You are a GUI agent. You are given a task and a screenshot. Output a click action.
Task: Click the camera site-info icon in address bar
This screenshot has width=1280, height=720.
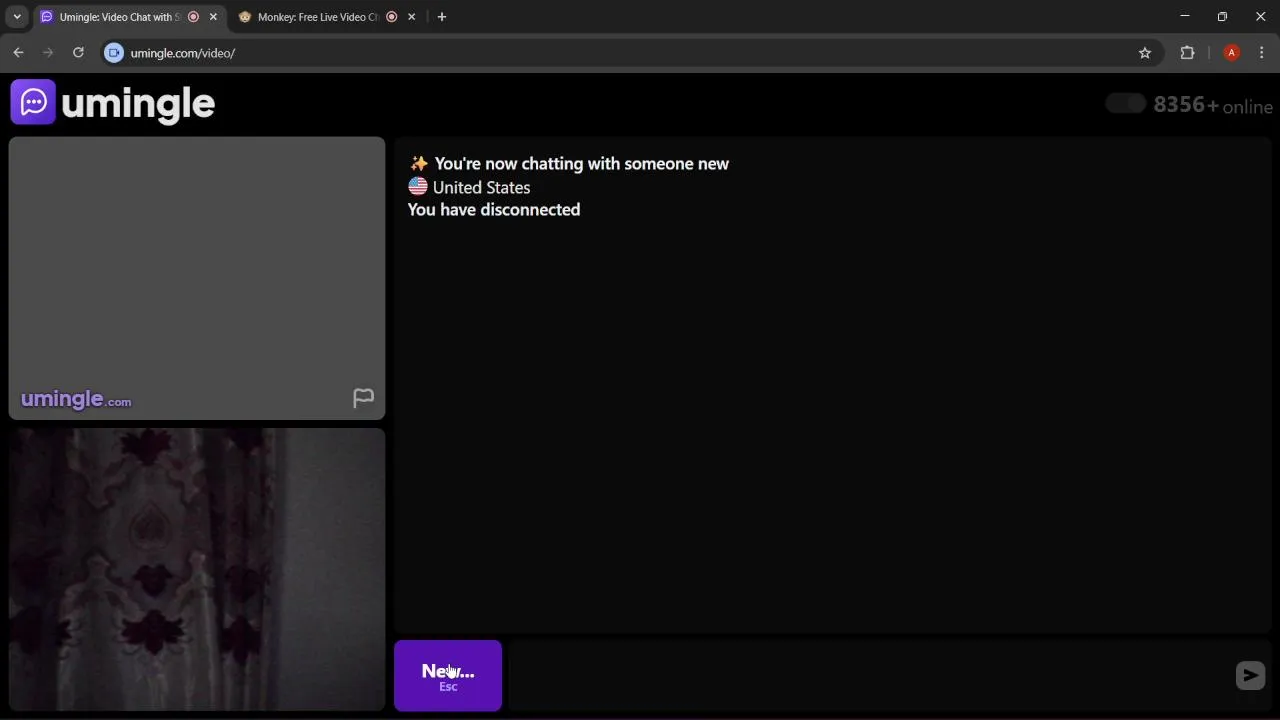(x=114, y=53)
